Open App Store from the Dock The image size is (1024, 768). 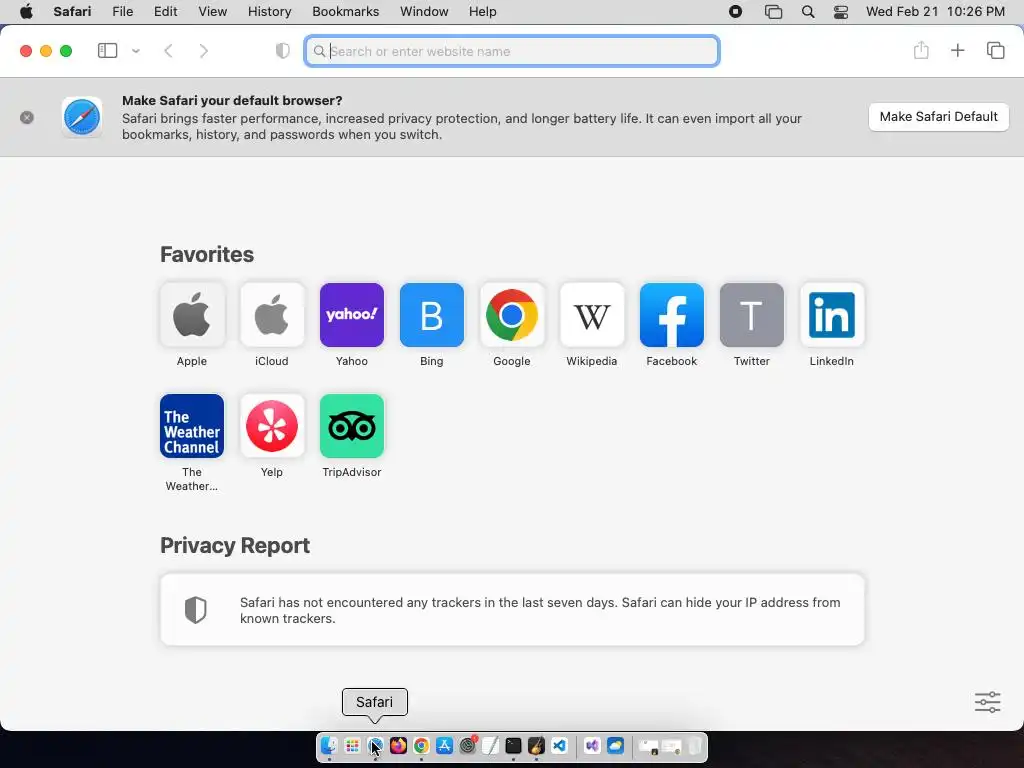[444, 745]
